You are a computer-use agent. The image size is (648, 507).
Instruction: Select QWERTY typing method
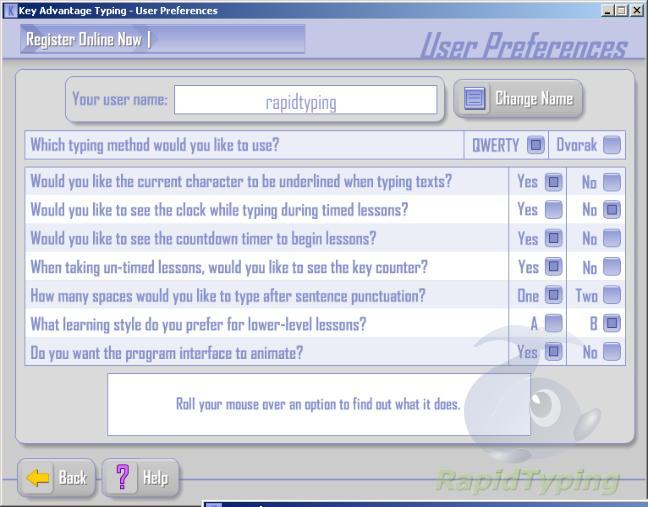point(536,145)
